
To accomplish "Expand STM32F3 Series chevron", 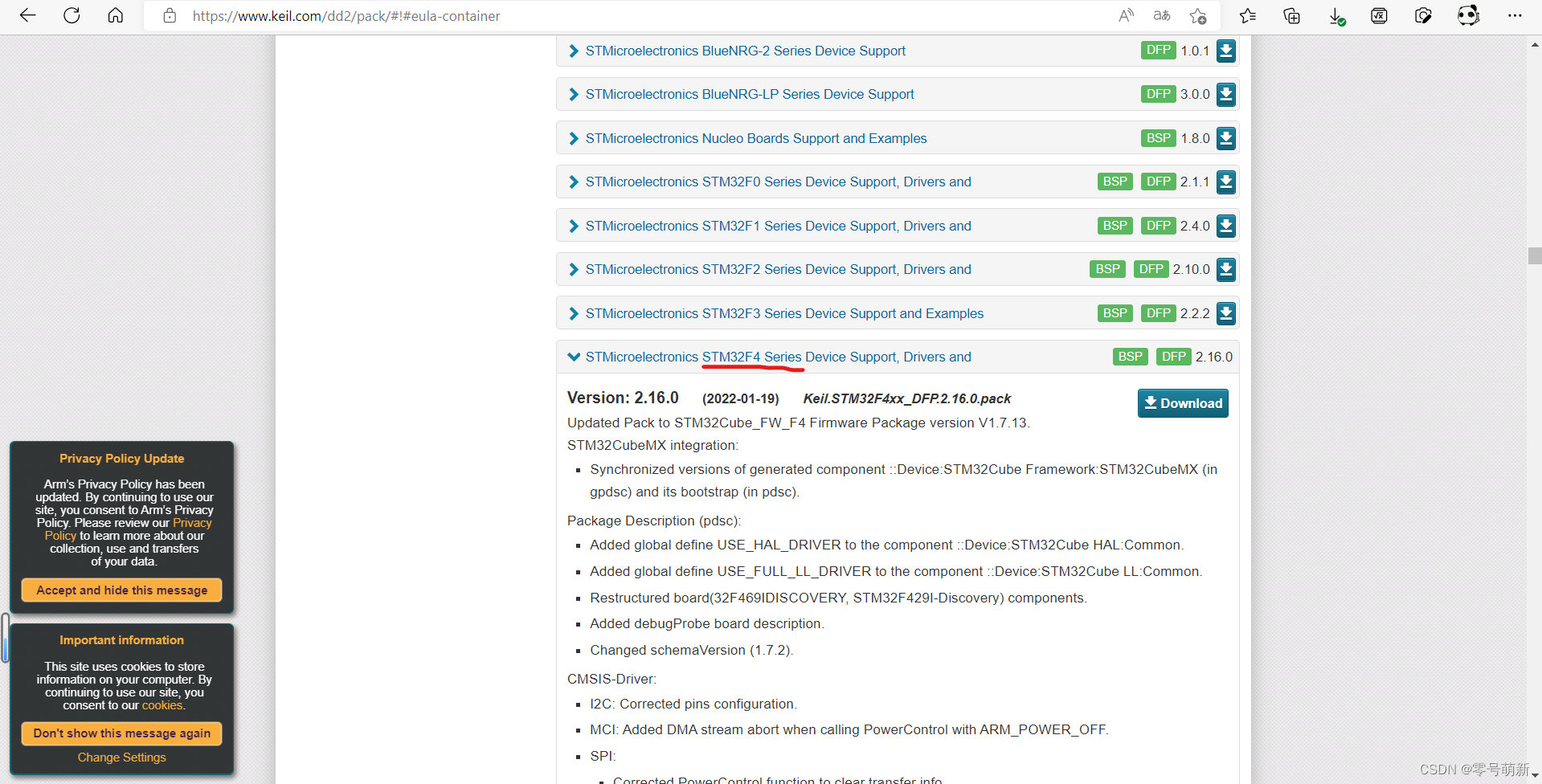I will click(574, 313).
